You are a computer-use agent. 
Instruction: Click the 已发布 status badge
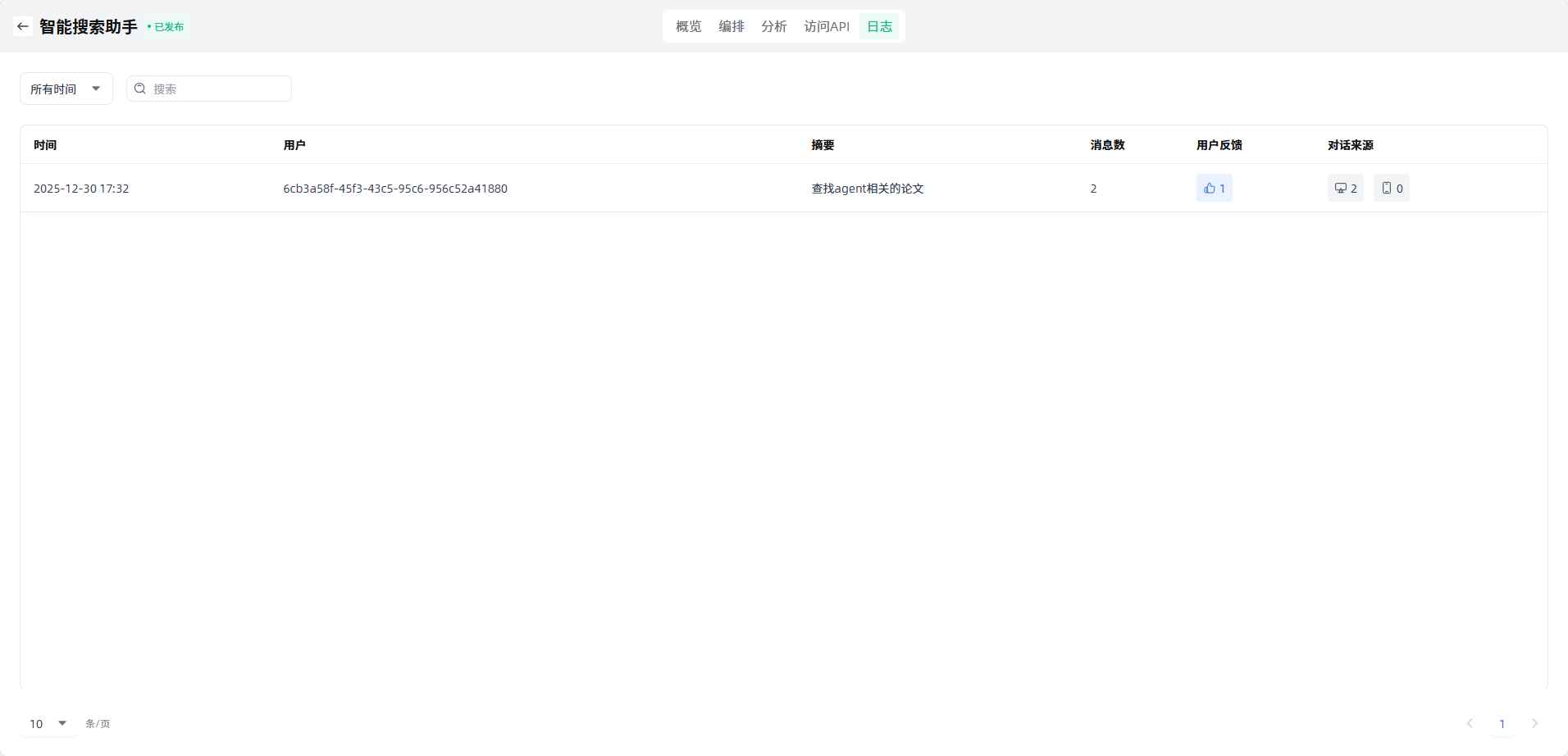pos(167,27)
